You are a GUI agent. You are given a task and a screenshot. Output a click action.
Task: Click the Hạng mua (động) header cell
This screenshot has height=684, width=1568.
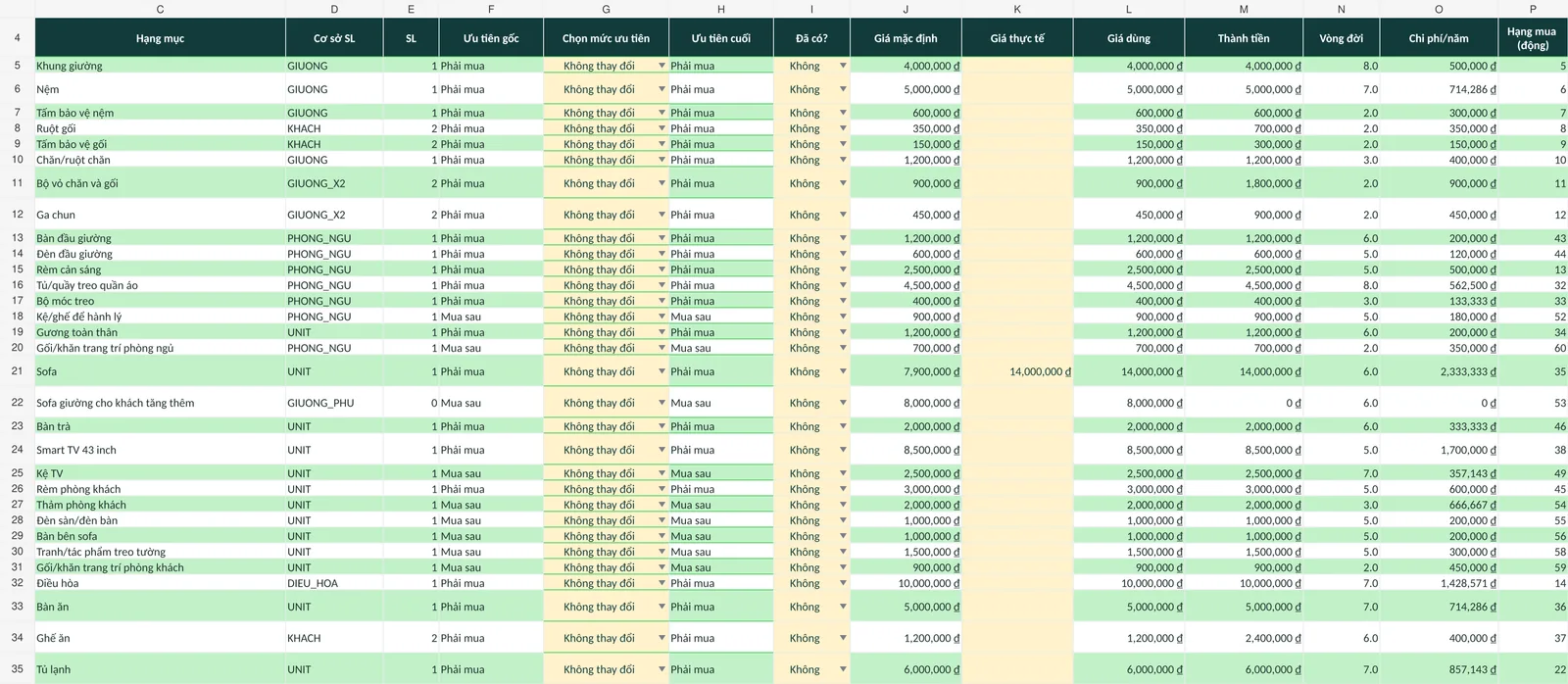1533,38
